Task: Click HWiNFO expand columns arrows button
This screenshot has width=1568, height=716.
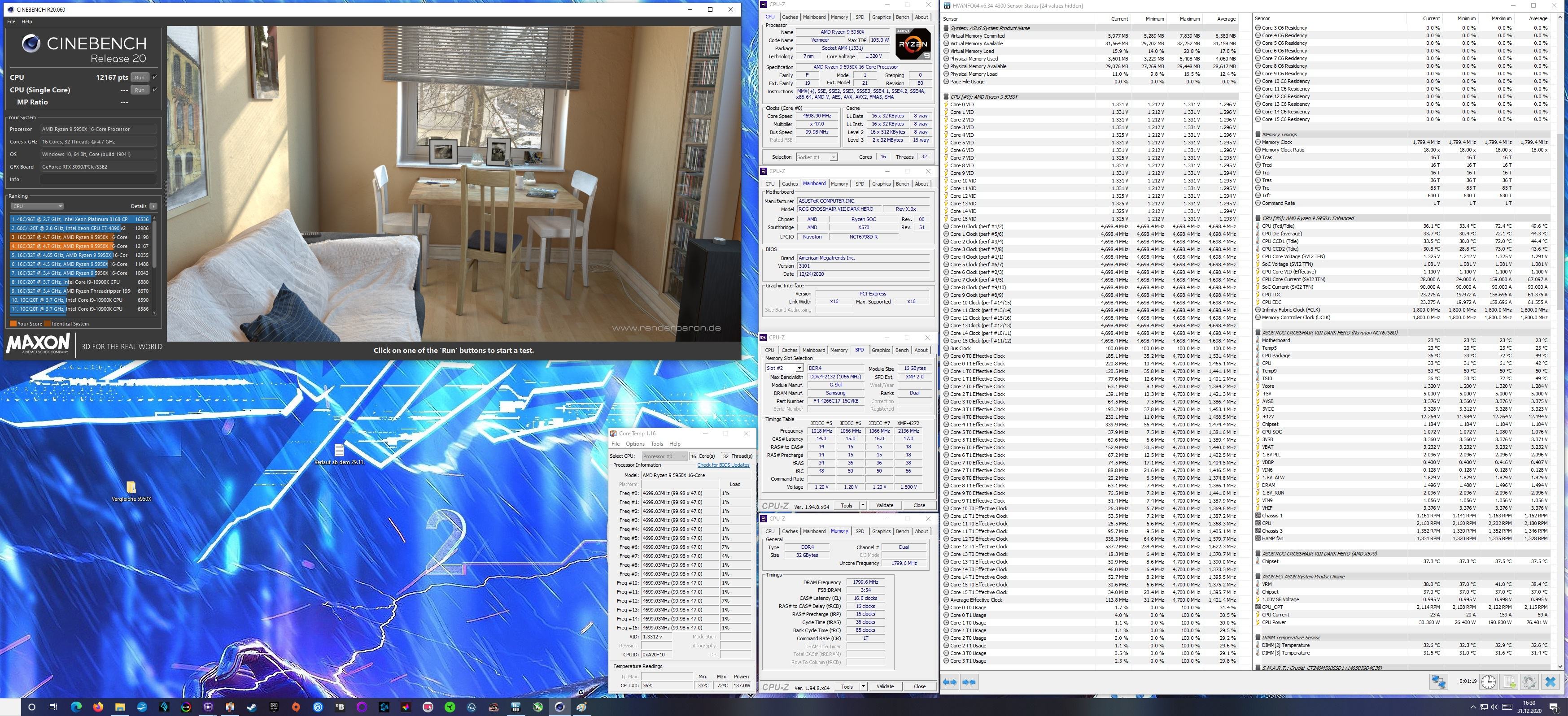Action: (950, 682)
